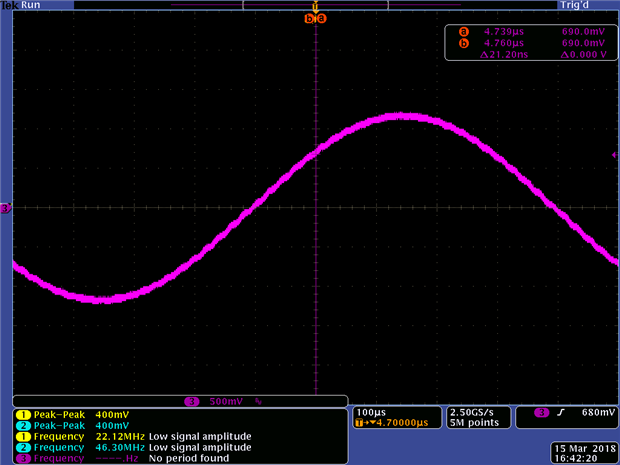Click the cursor a 4.739µs readout
Viewport: 620px width, 465px height.
[504, 32]
